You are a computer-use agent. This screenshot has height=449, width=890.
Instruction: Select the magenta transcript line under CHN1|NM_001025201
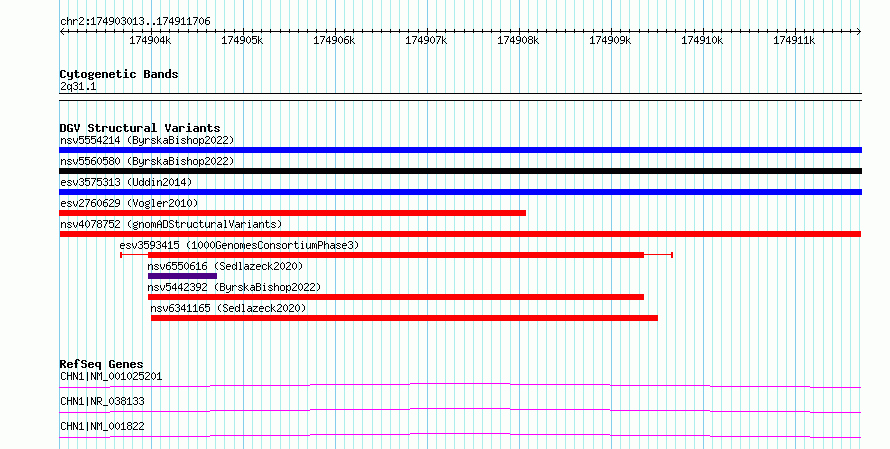tap(460, 386)
